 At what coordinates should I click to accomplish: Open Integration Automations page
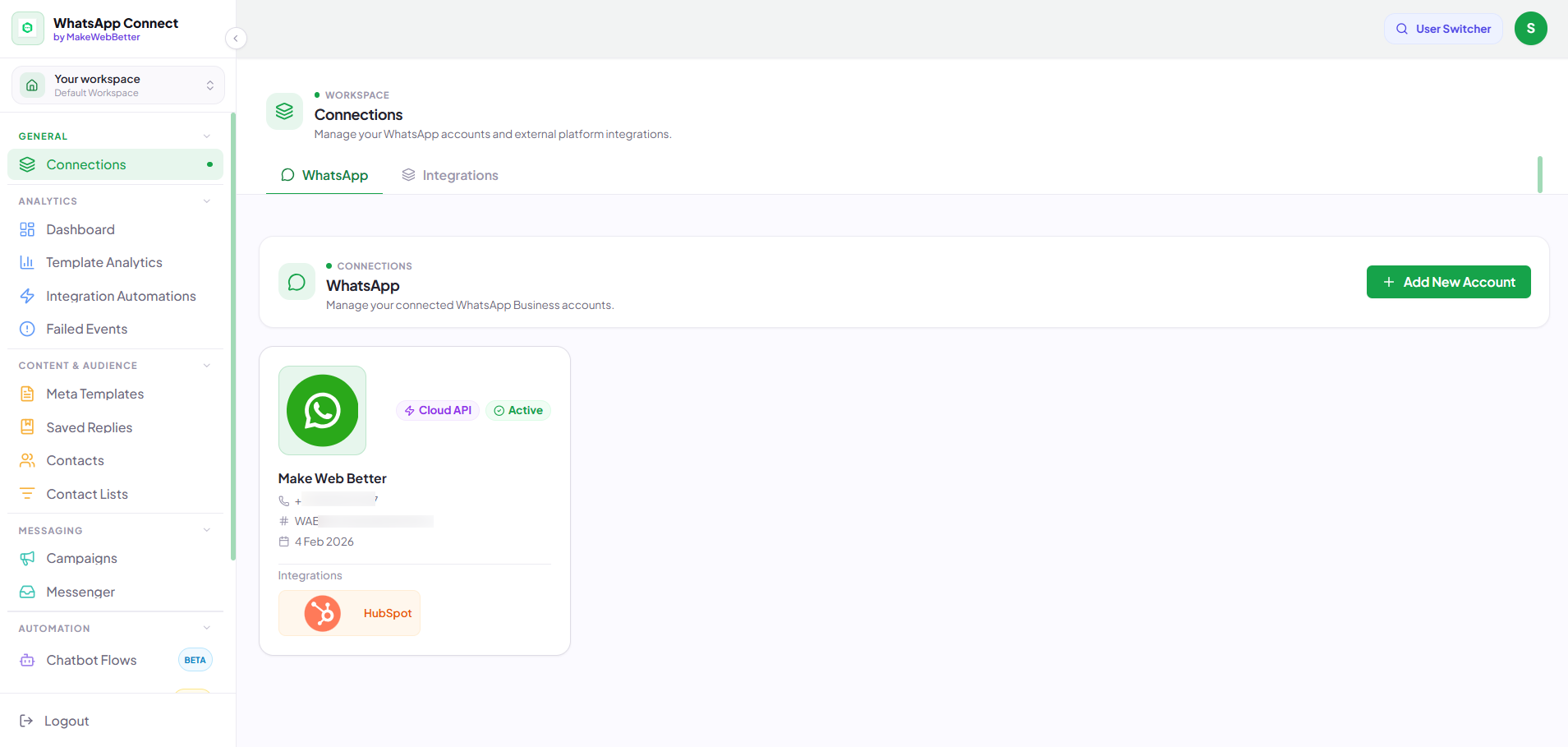115,296
